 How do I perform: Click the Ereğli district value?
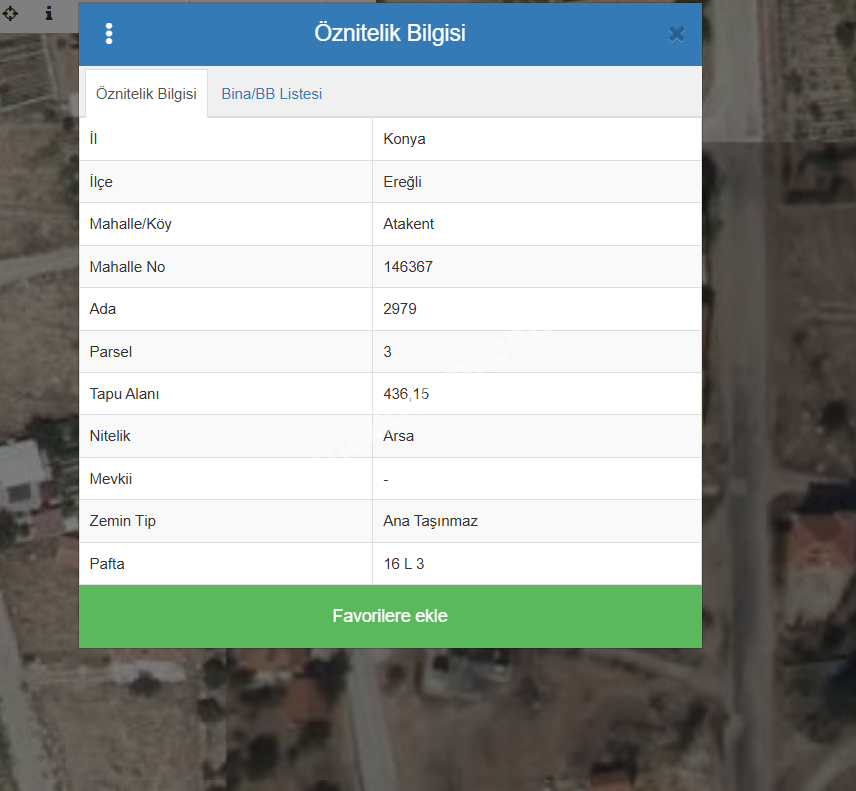[x=403, y=182]
